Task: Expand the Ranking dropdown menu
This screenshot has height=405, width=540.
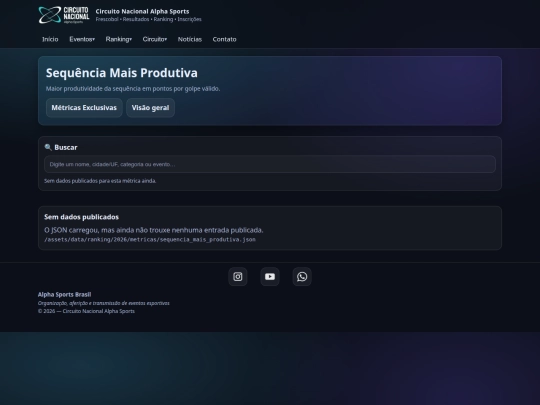Action: pos(118,39)
